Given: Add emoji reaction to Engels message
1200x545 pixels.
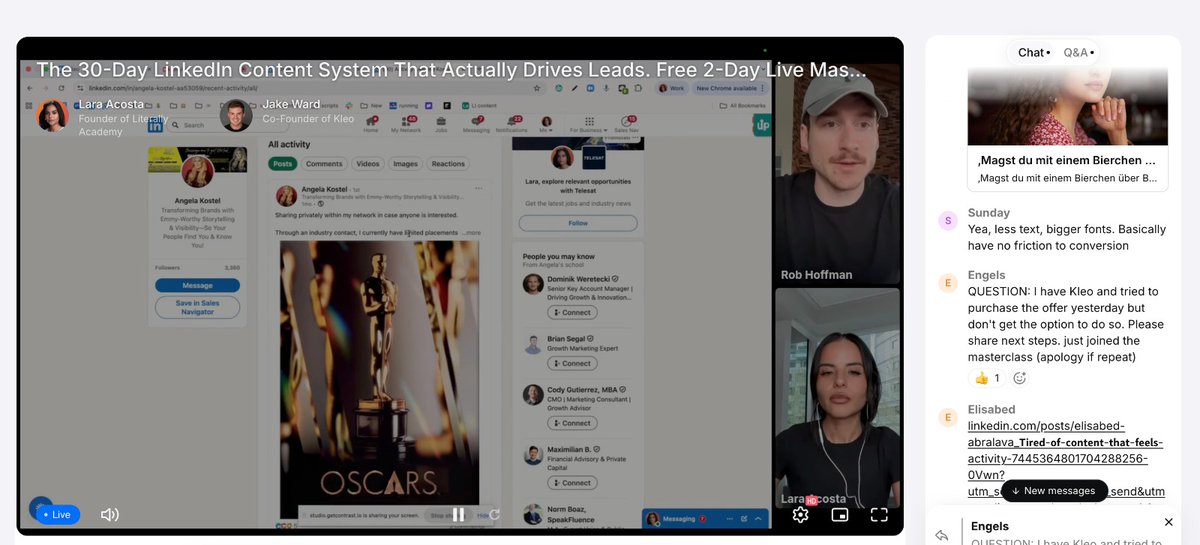Looking at the screenshot, I should [x=1020, y=378].
